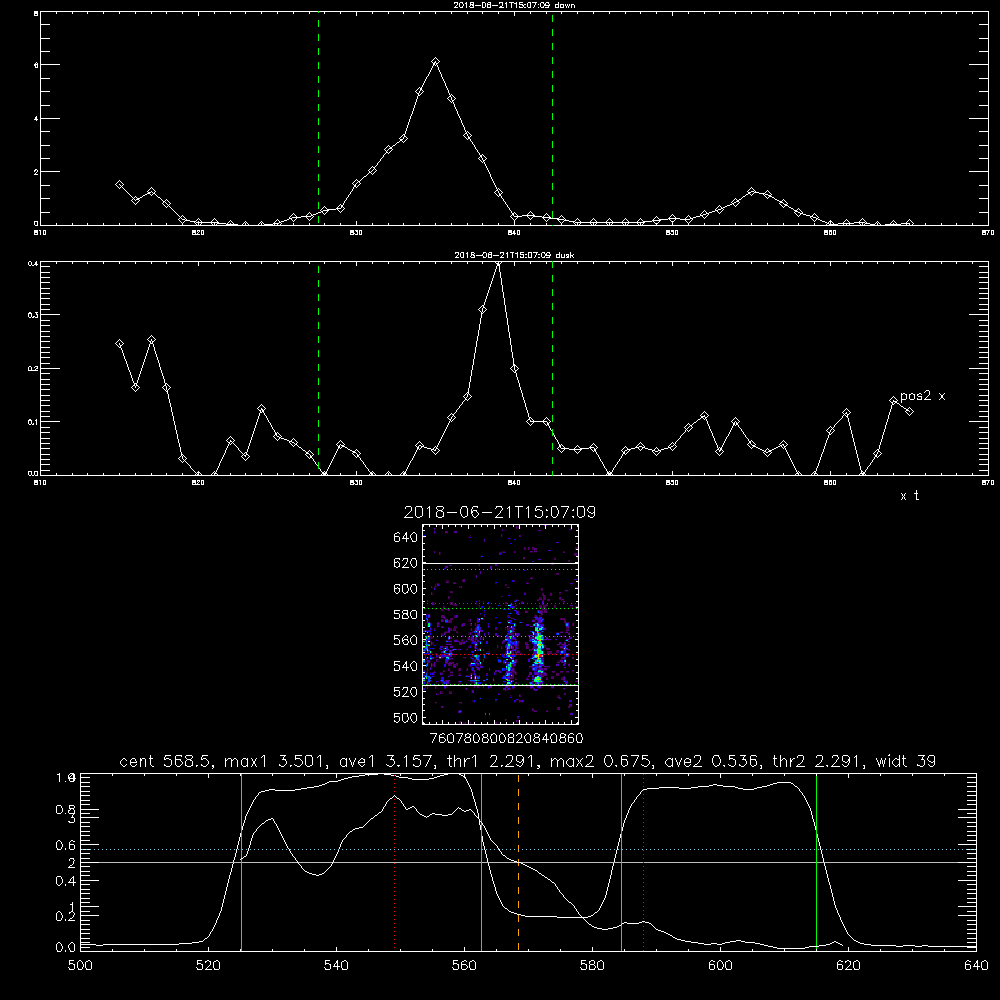Image resolution: width=1000 pixels, height=1000 pixels.
Task: Select the right green dashed line in the dawn plot
Action: pos(552,118)
